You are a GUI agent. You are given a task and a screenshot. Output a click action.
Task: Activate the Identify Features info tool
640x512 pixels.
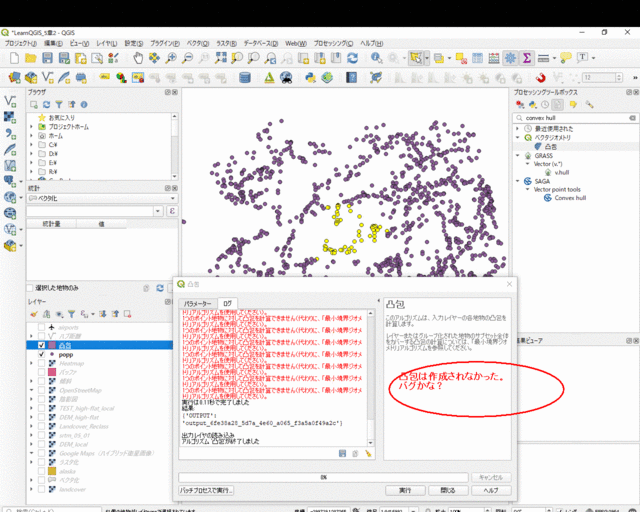(x=376, y=58)
